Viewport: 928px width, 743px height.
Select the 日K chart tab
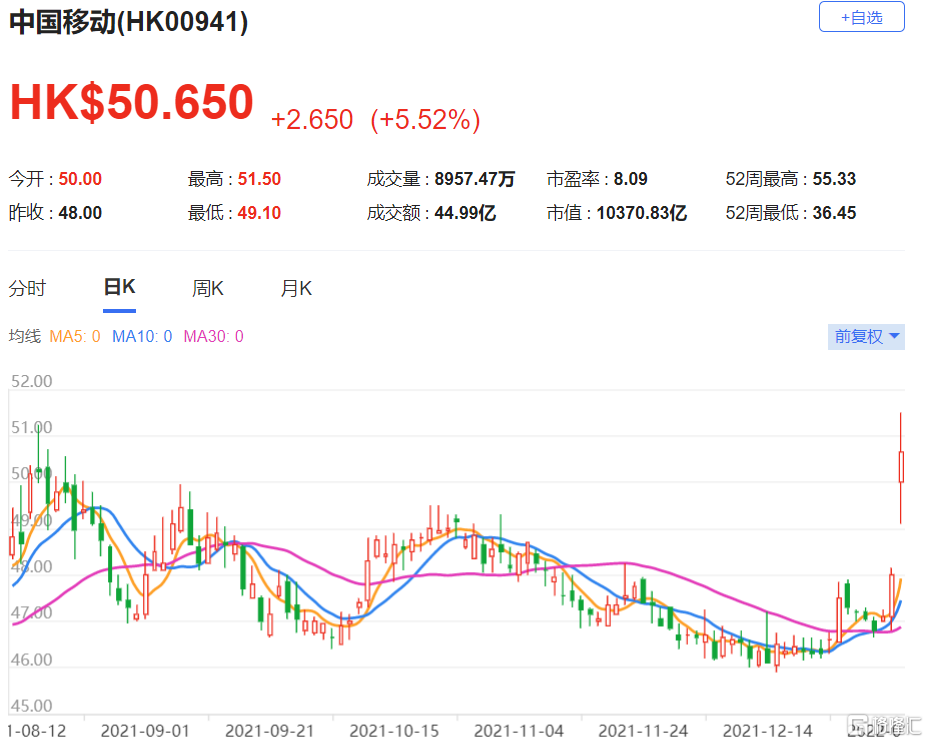point(119,288)
